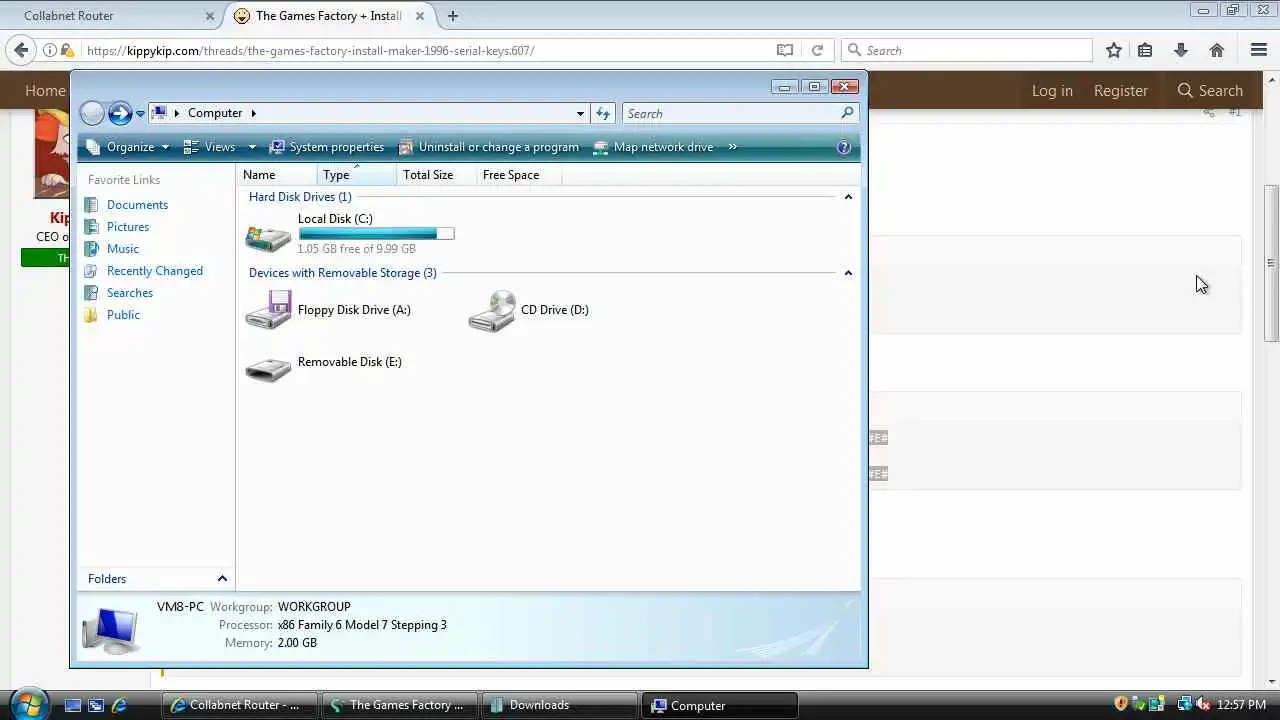The height and width of the screenshot is (720, 1280).
Task: Click Map network drive toolbar button
Action: 653,147
